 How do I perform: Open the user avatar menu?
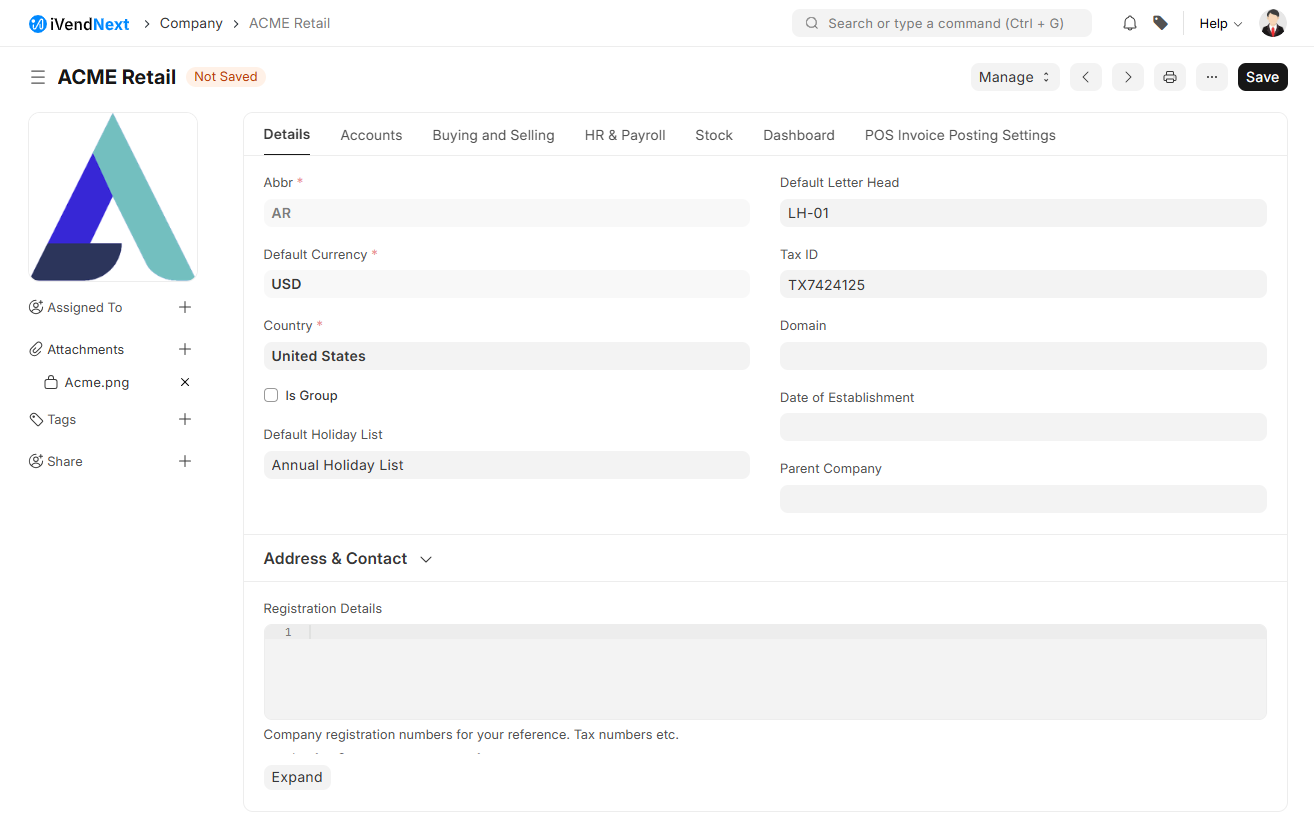point(1273,23)
